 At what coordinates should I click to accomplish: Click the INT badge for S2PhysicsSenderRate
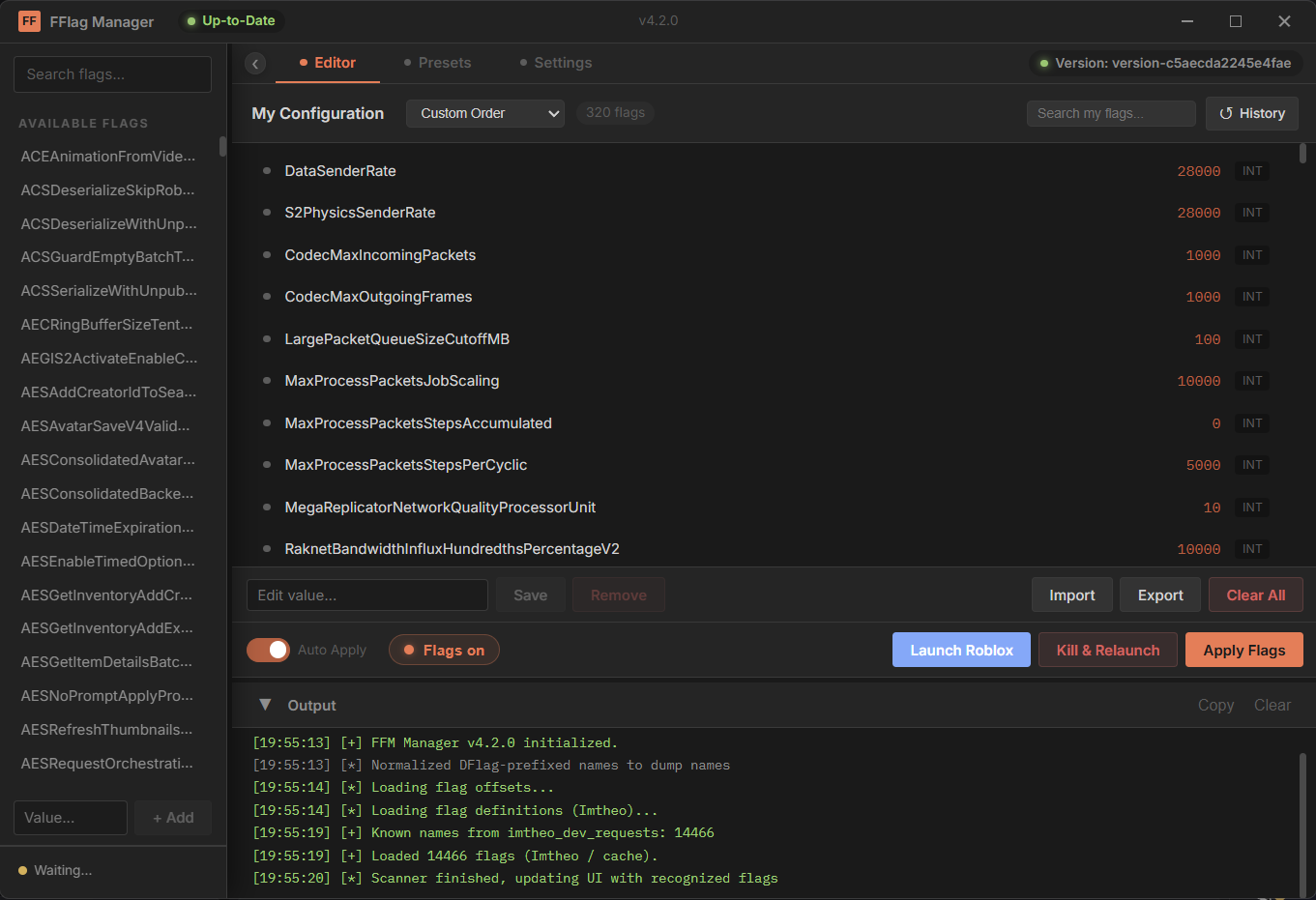pyautogui.click(x=1252, y=213)
